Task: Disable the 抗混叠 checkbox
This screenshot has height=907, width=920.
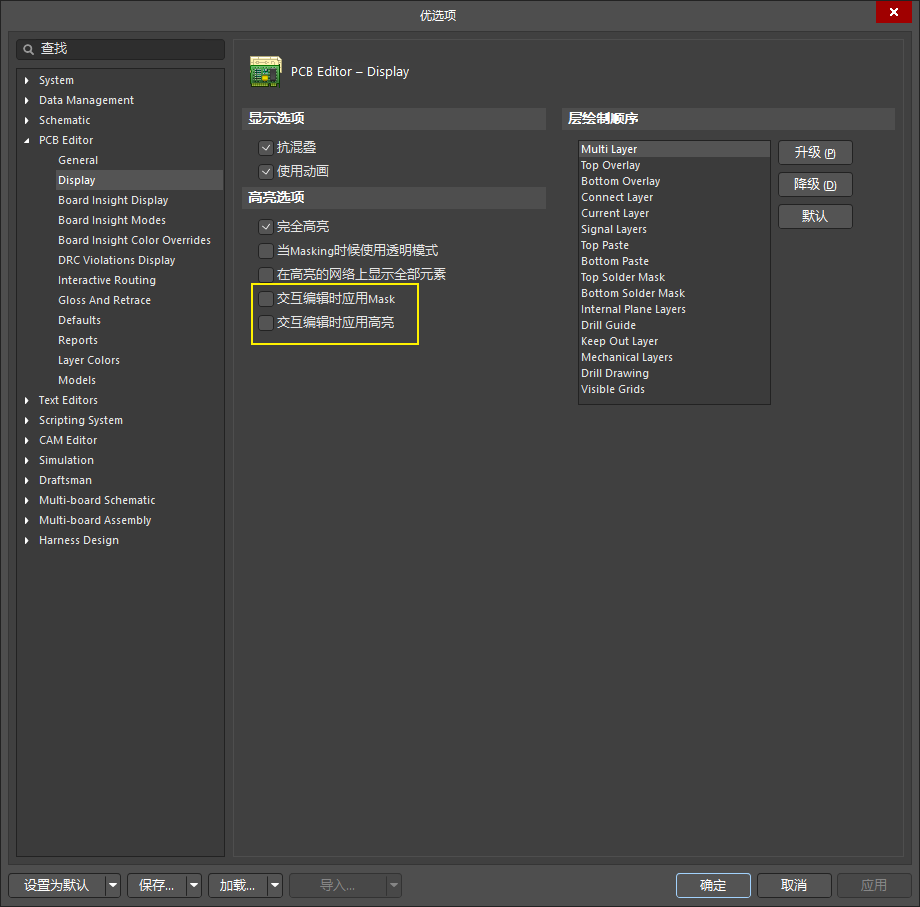Action: [266, 148]
